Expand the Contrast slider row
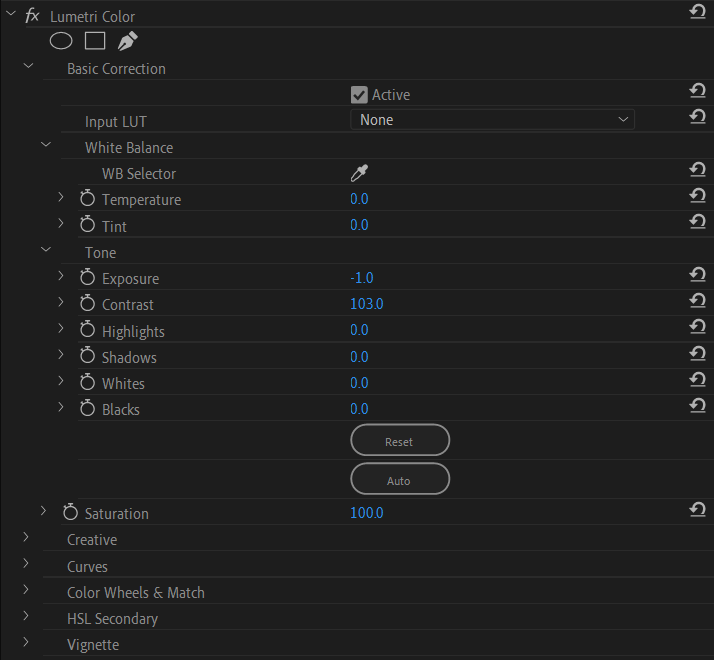The image size is (714, 660). [x=61, y=302]
